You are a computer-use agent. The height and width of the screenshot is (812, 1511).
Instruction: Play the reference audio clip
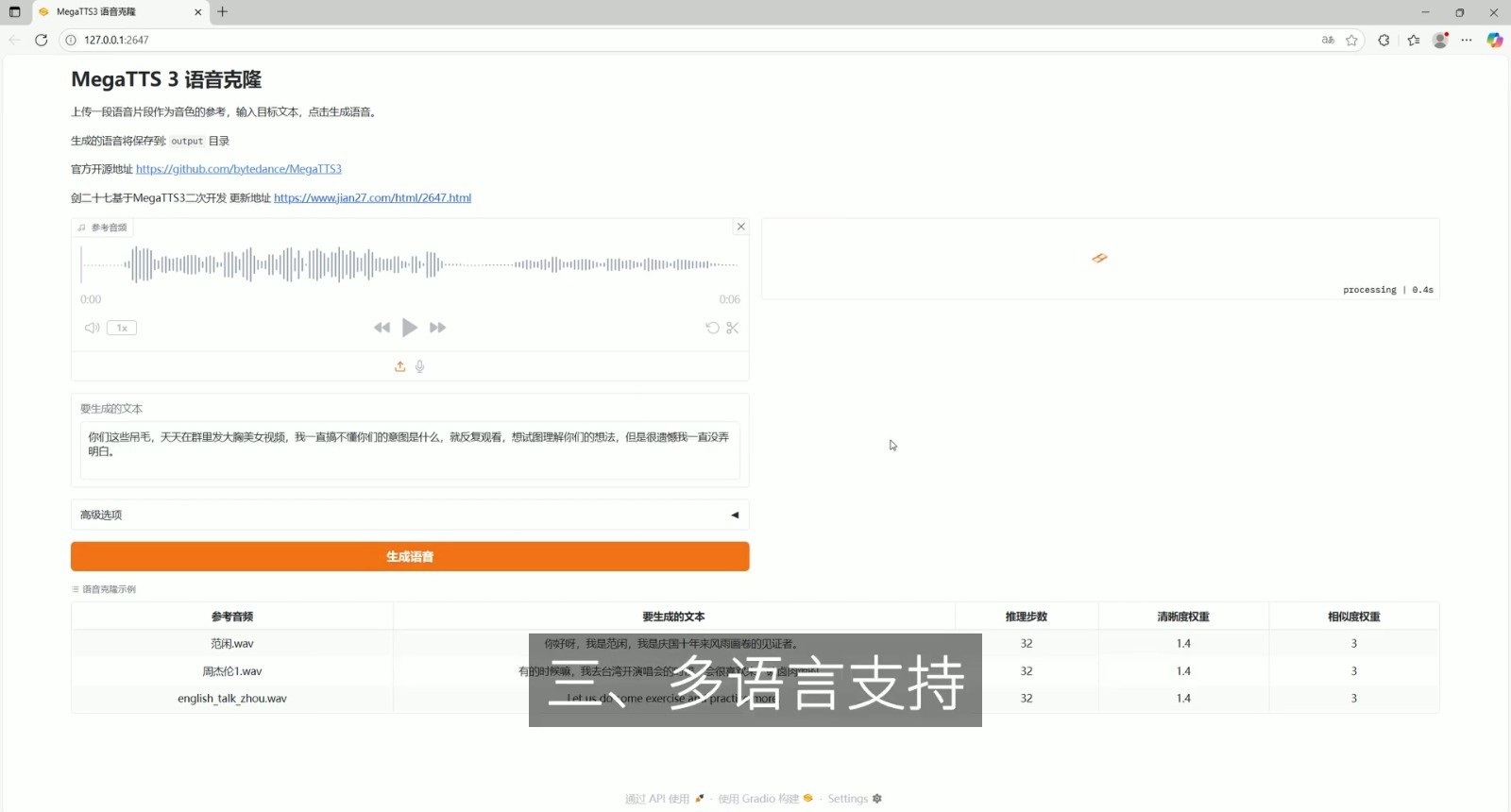click(x=409, y=328)
